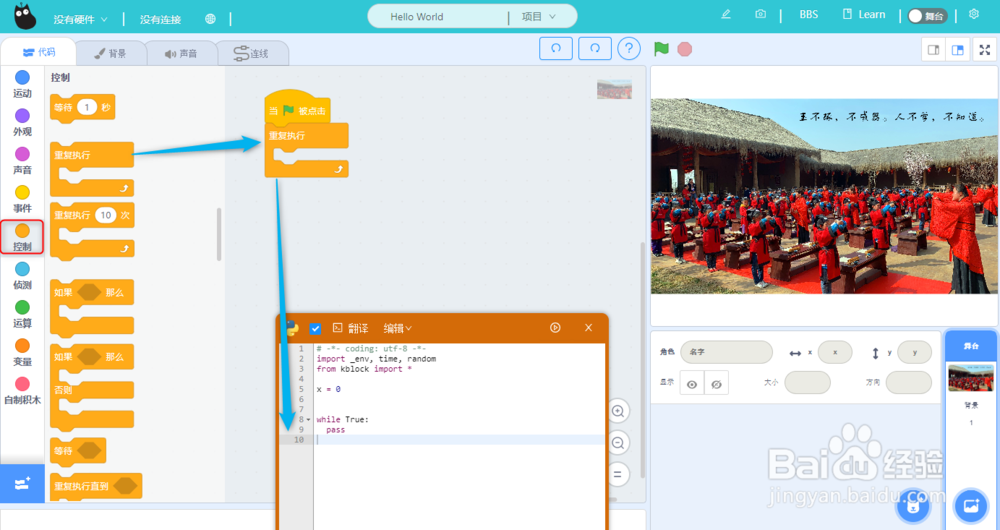Open the 编辑 edit dropdown
Screen dimensions: 1000x530
397,328
